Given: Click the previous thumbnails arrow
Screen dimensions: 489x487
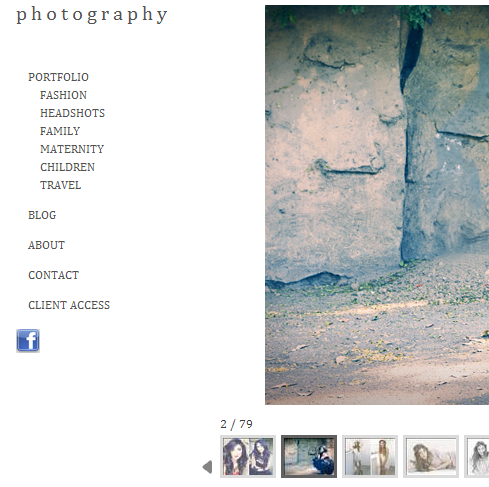Looking at the screenshot, I should (207, 467).
